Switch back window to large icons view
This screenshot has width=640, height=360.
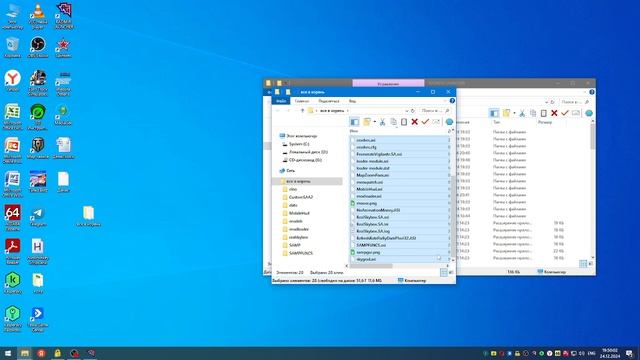(590, 264)
